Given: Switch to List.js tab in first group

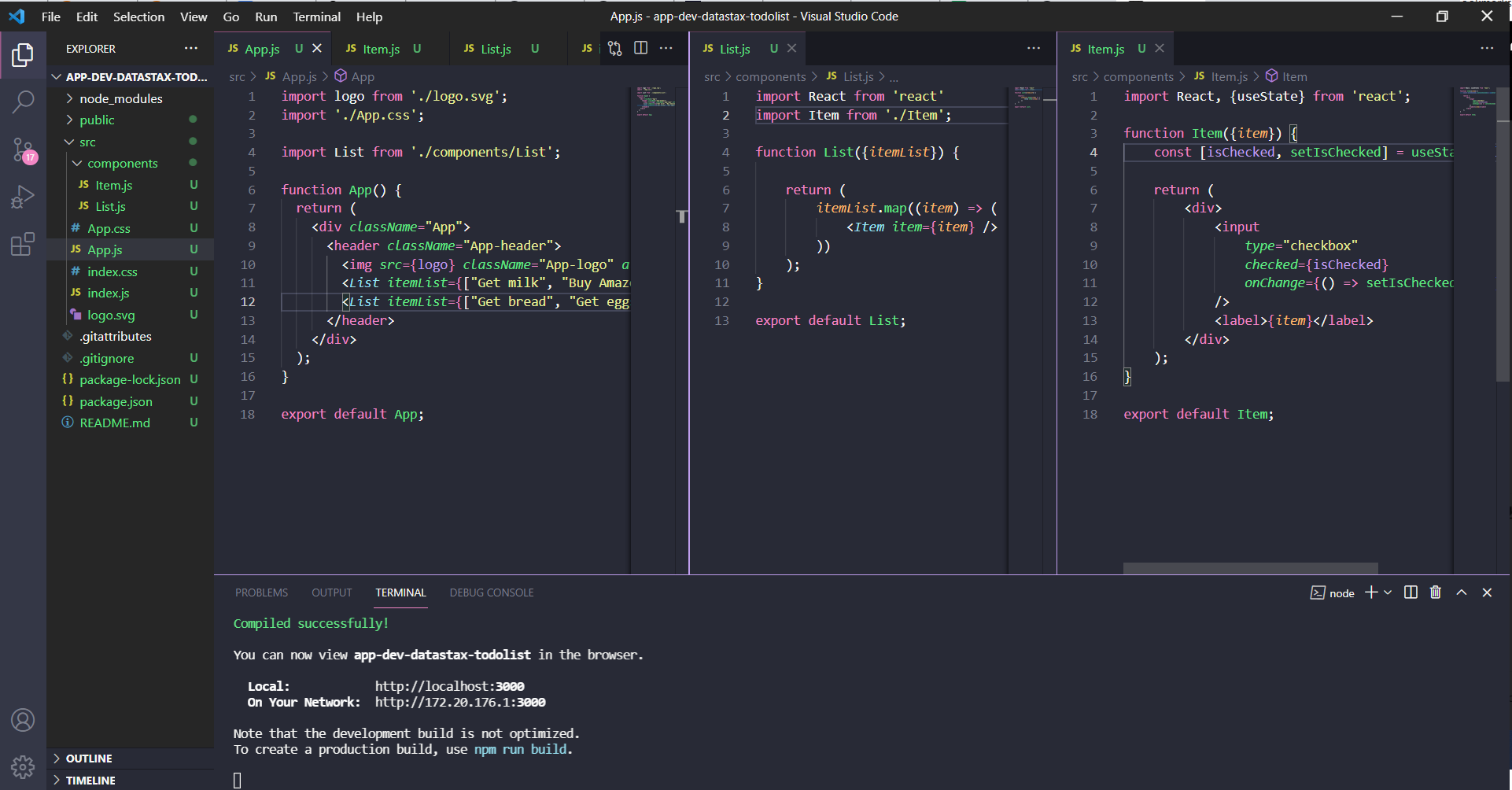Looking at the screenshot, I should [x=507, y=49].
